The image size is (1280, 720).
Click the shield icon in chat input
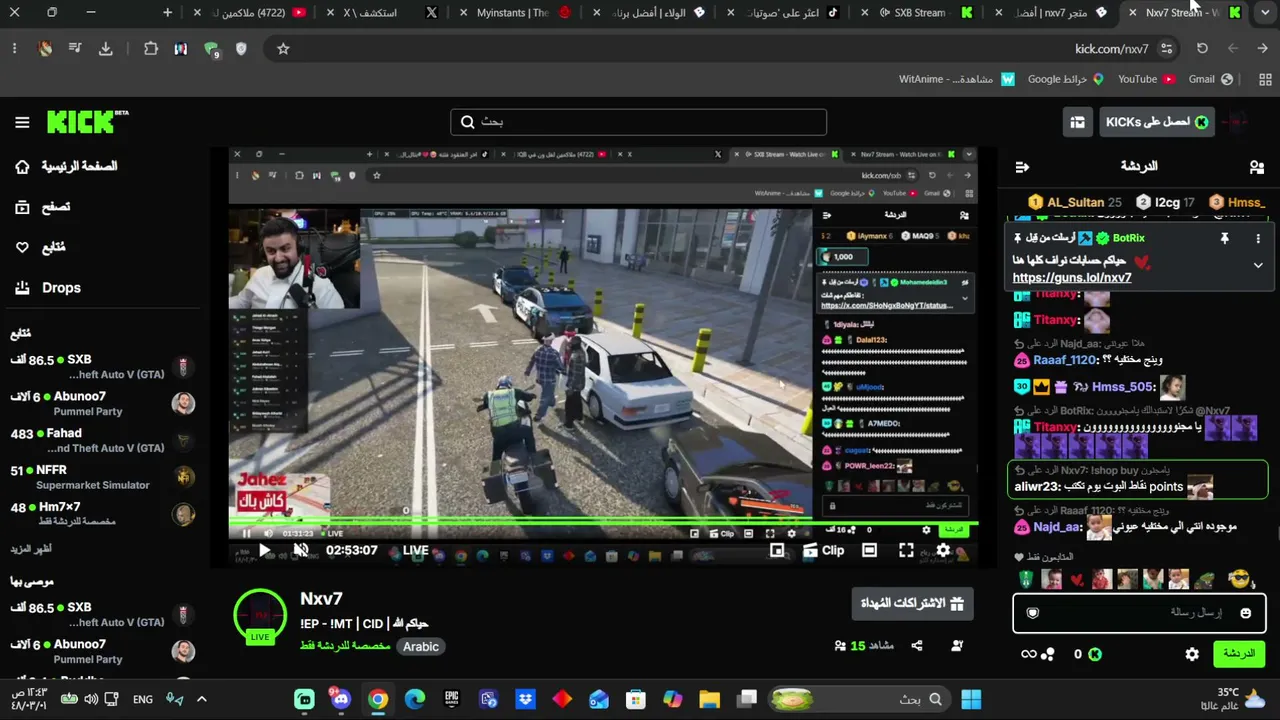coord(1033,613)
